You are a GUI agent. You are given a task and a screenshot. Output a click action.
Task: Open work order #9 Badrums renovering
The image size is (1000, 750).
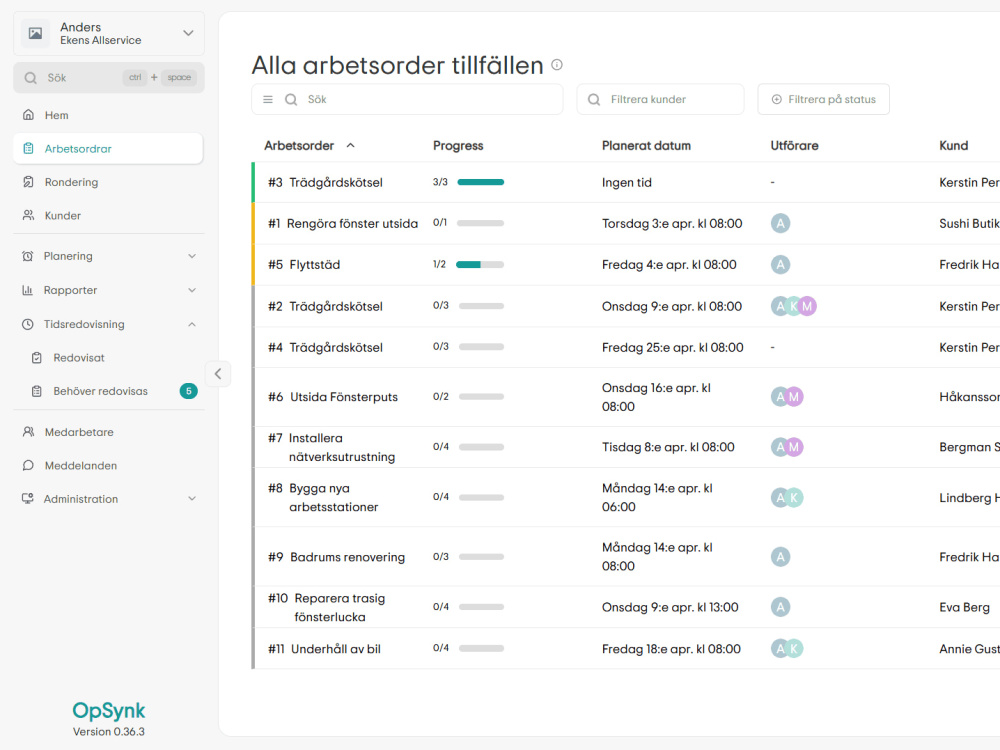click(x=336, y=557)
